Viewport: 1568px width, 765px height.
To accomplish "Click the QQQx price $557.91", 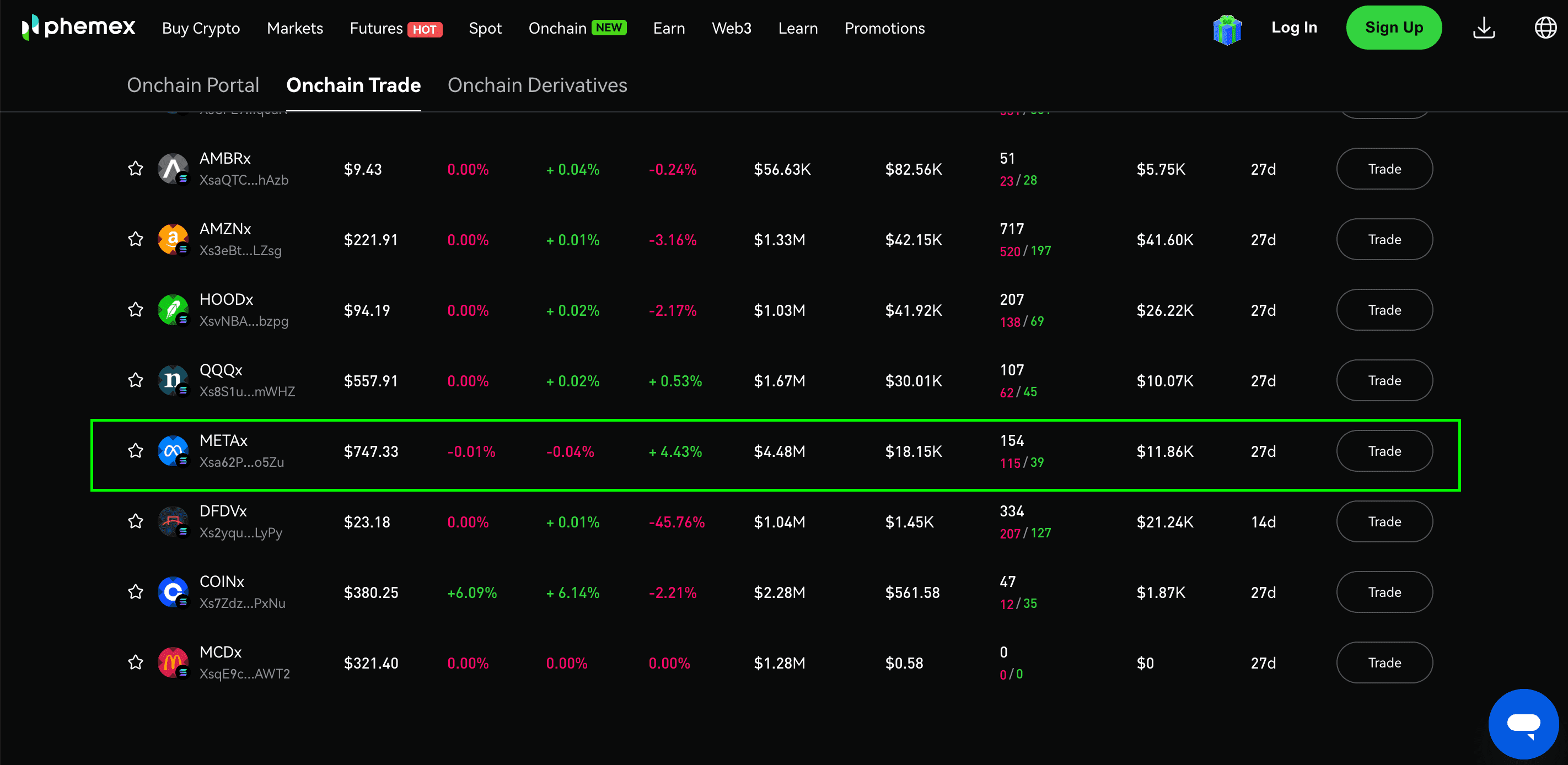I will 370,381.
